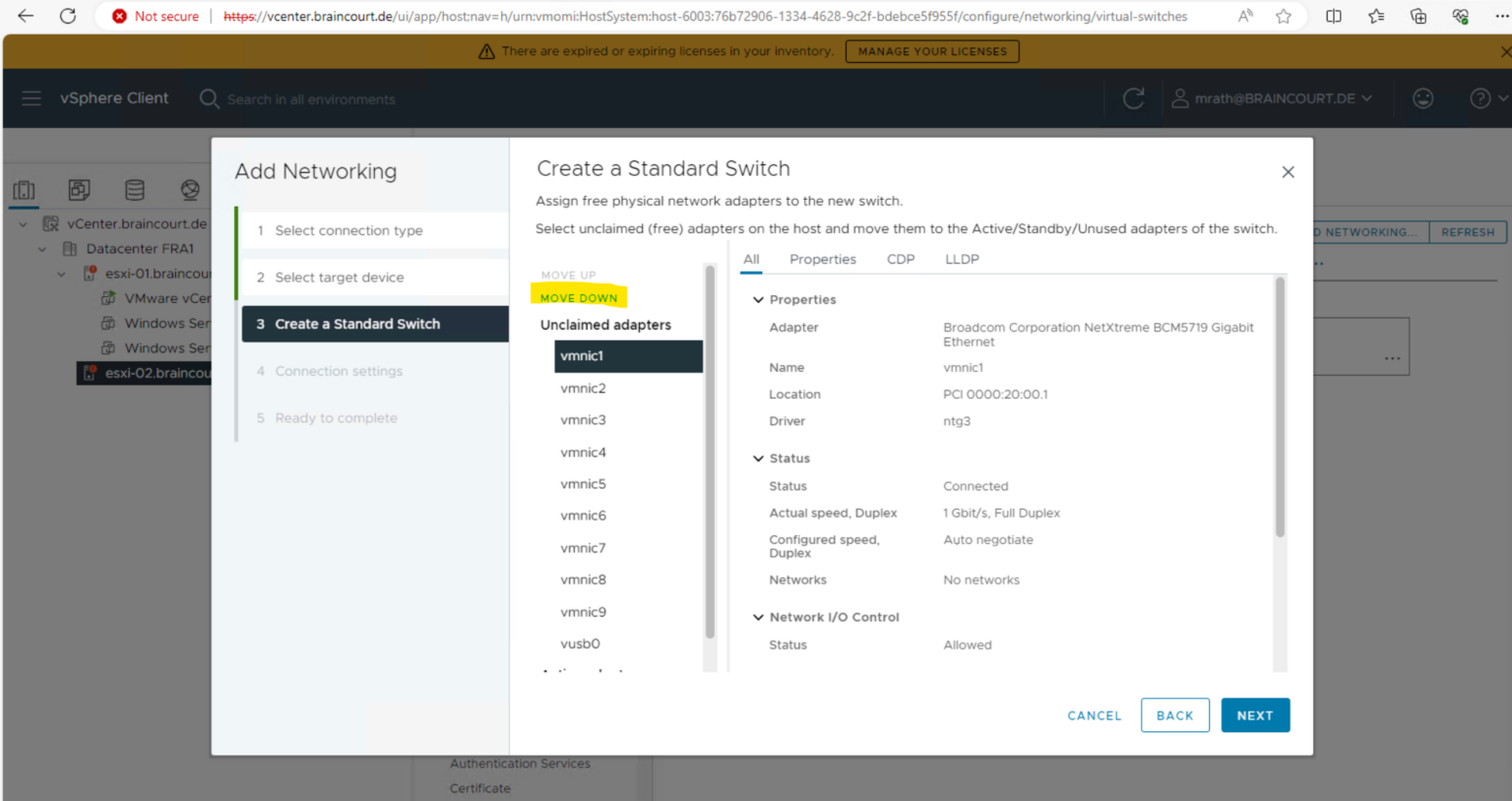Click MOVE DOWN for selected adapter
The width and height of the screenshot is (1512, 801).
tap(579, 298)
